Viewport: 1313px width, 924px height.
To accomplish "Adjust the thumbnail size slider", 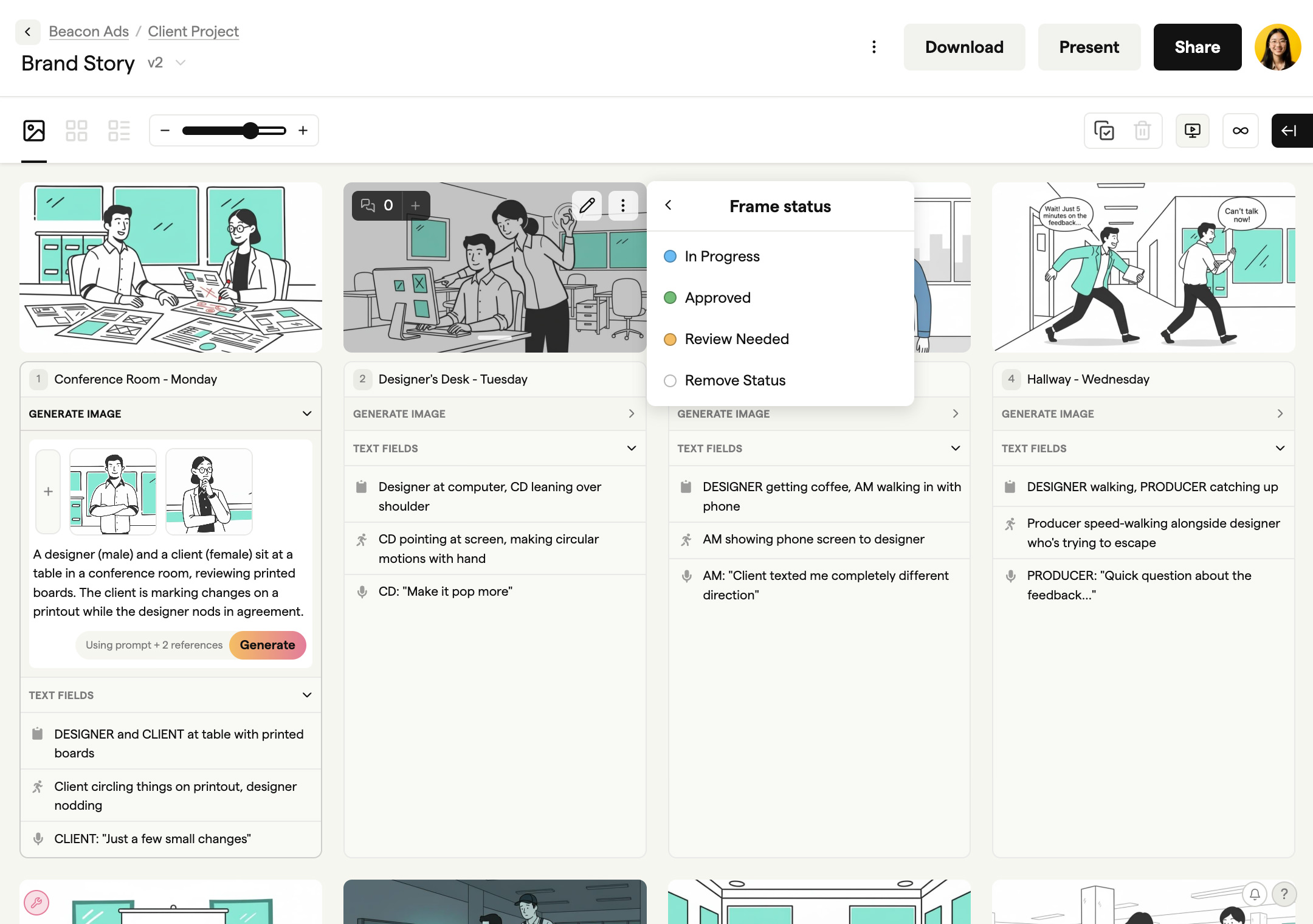I will pyautogui.click(x=250, y=129).
